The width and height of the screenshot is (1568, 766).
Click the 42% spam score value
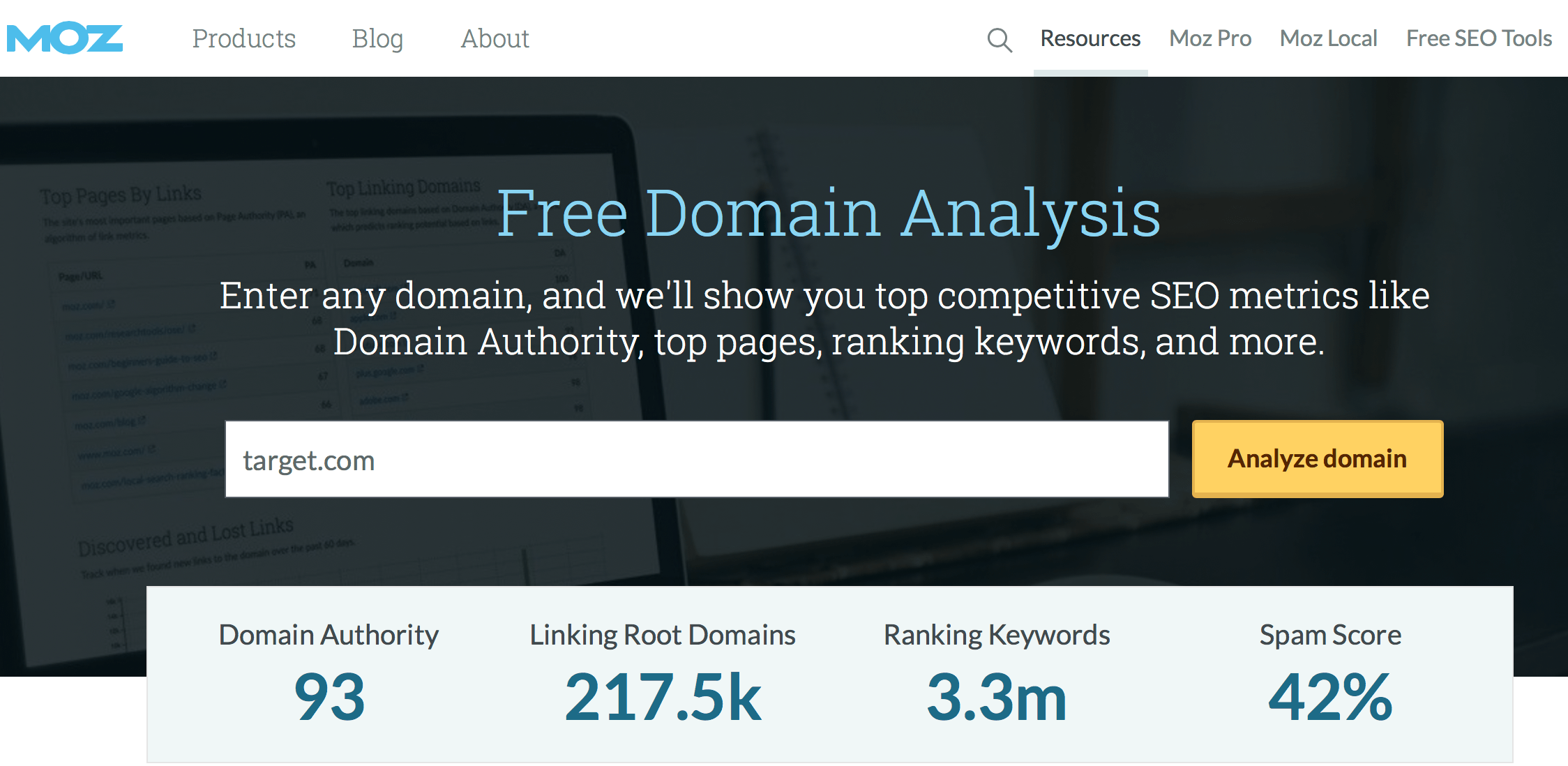(x=1330, y=697)
